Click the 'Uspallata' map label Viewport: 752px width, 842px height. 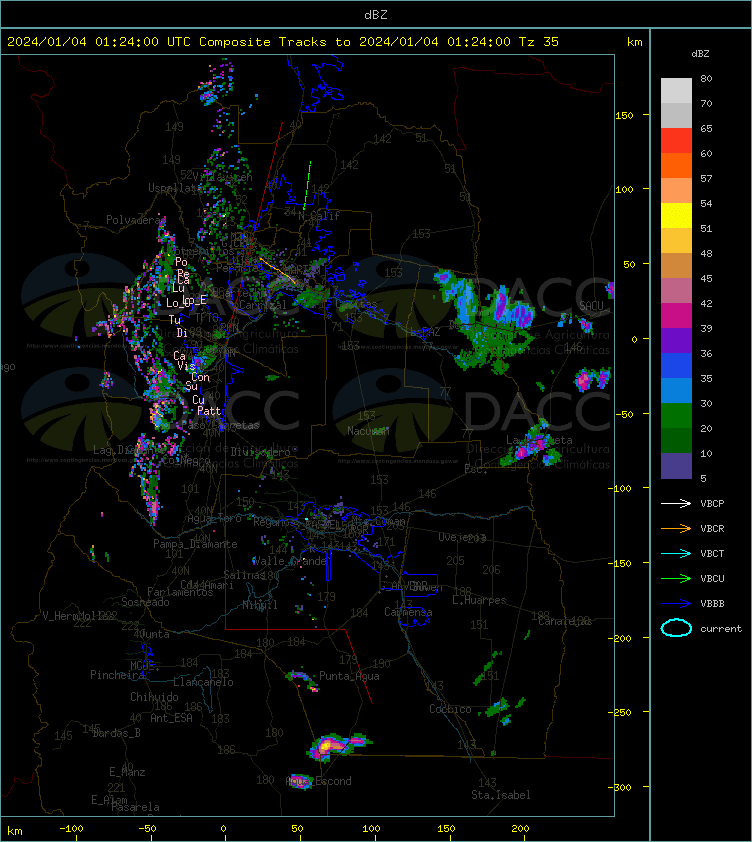coord(175,187)
